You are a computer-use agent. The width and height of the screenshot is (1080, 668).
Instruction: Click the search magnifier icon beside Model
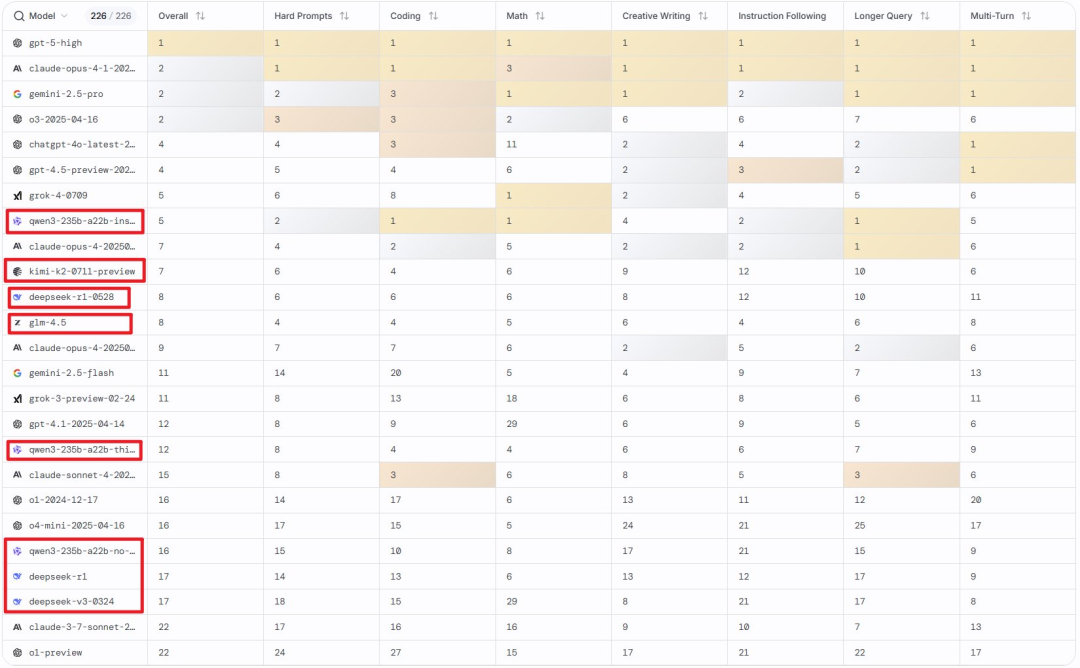(x=19, y=16)
